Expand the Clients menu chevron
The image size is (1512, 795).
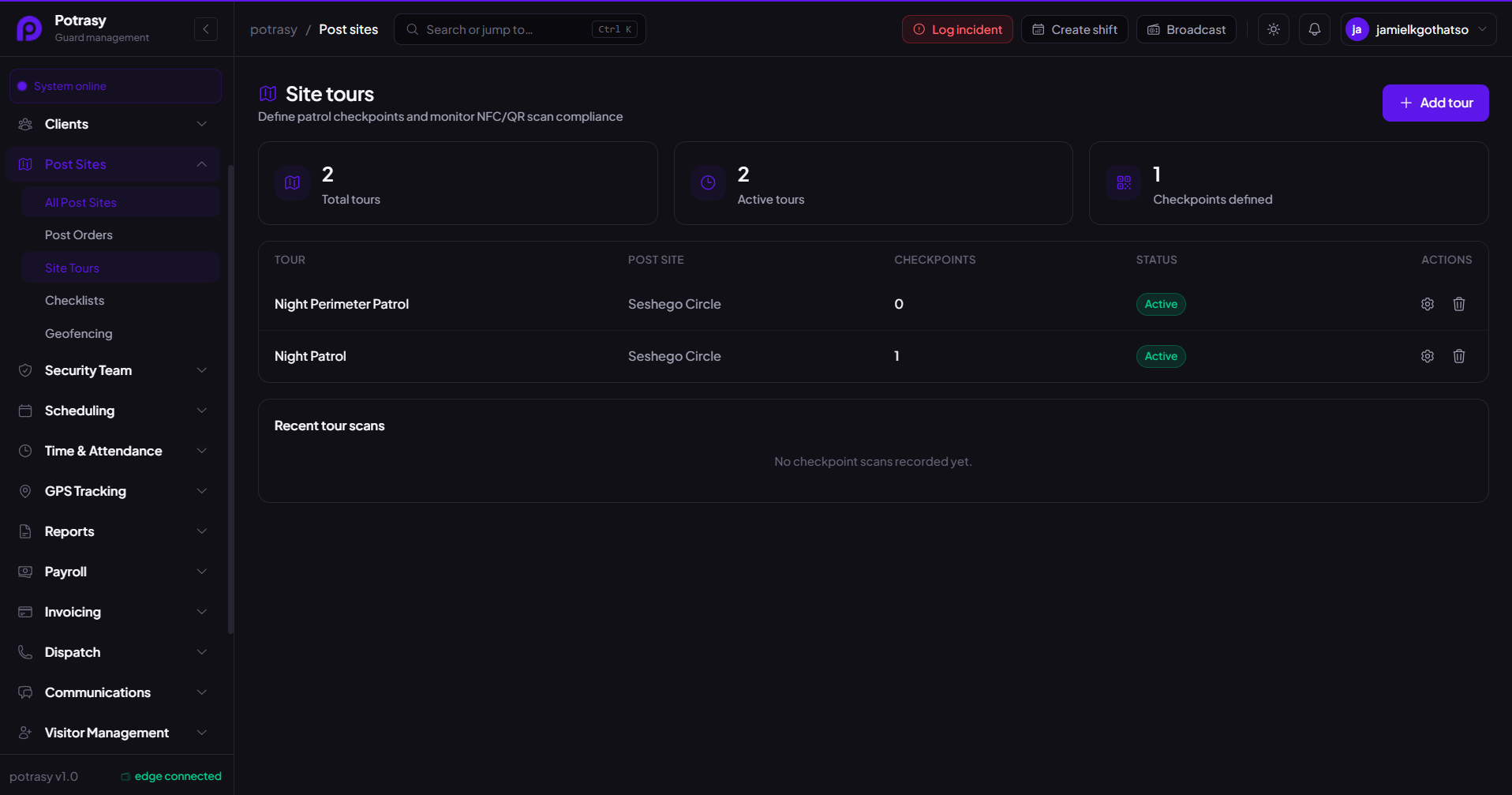[x=202, y=124]
